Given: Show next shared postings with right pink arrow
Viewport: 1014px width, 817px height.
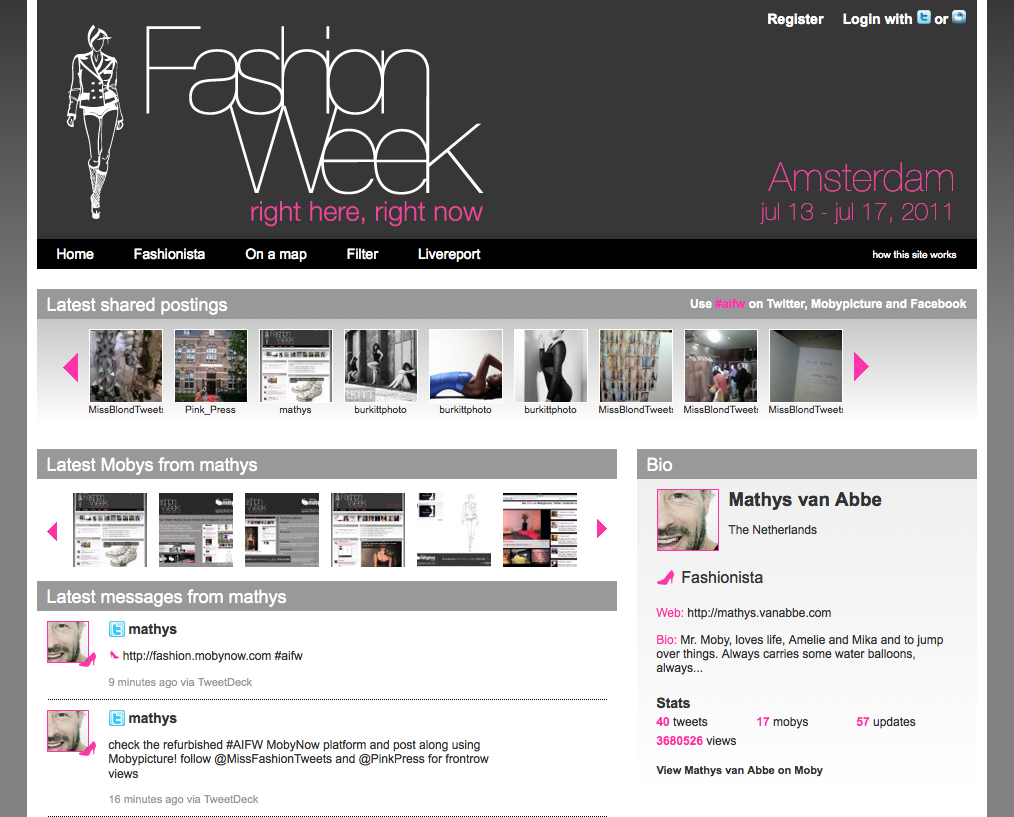Looking at the screenshot, I should (x=861, y=367).
